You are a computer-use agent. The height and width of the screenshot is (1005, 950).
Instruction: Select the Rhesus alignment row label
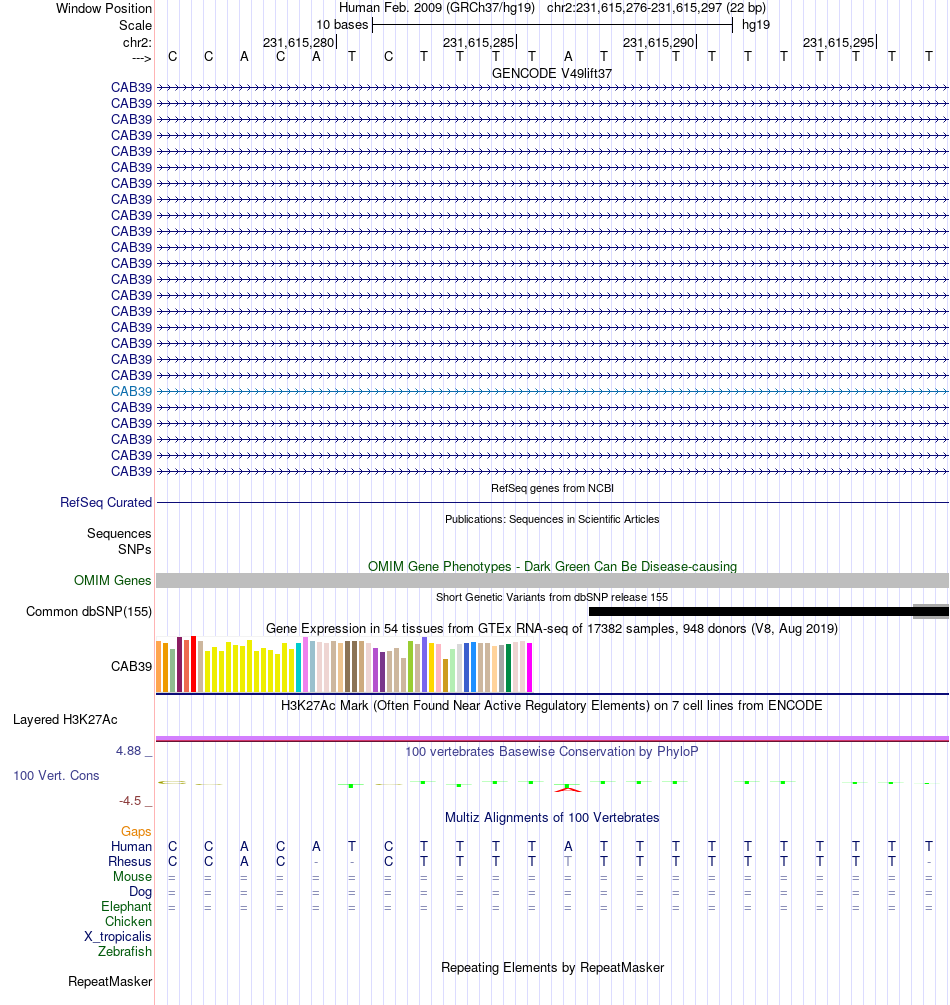pyautogui.click(x=130, y=861)
